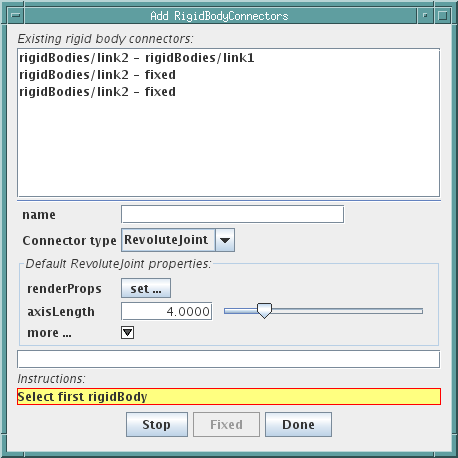This screenshot has width=458, height=458.
Task: Click the disabled Fixed button
Action: tap(226, 424)
